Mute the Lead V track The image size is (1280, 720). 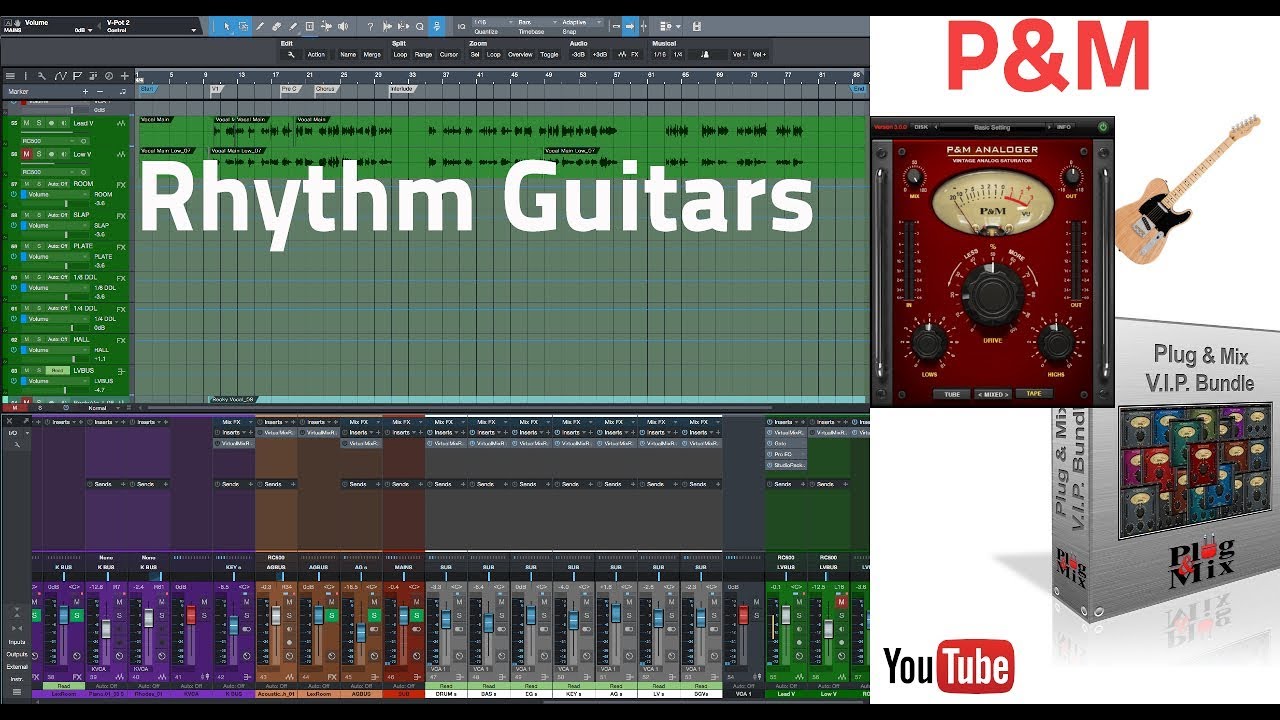[26, 123]
